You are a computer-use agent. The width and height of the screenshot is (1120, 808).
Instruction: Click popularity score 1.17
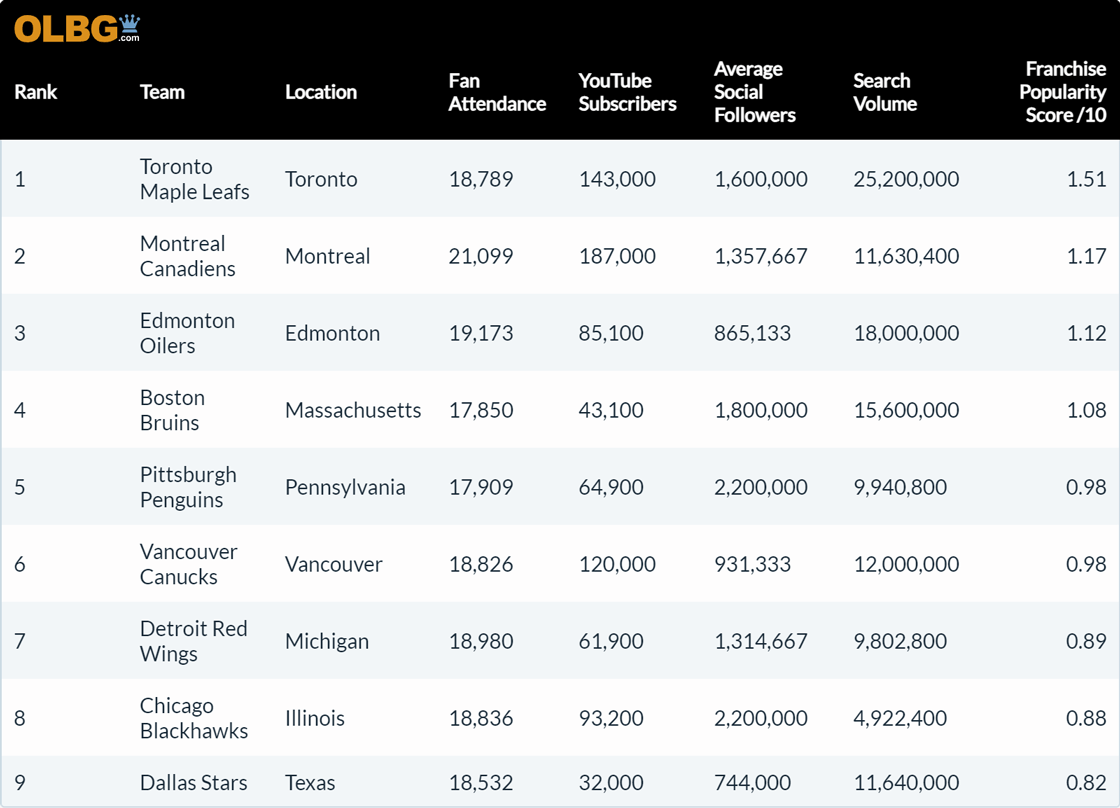[1086, 256]
